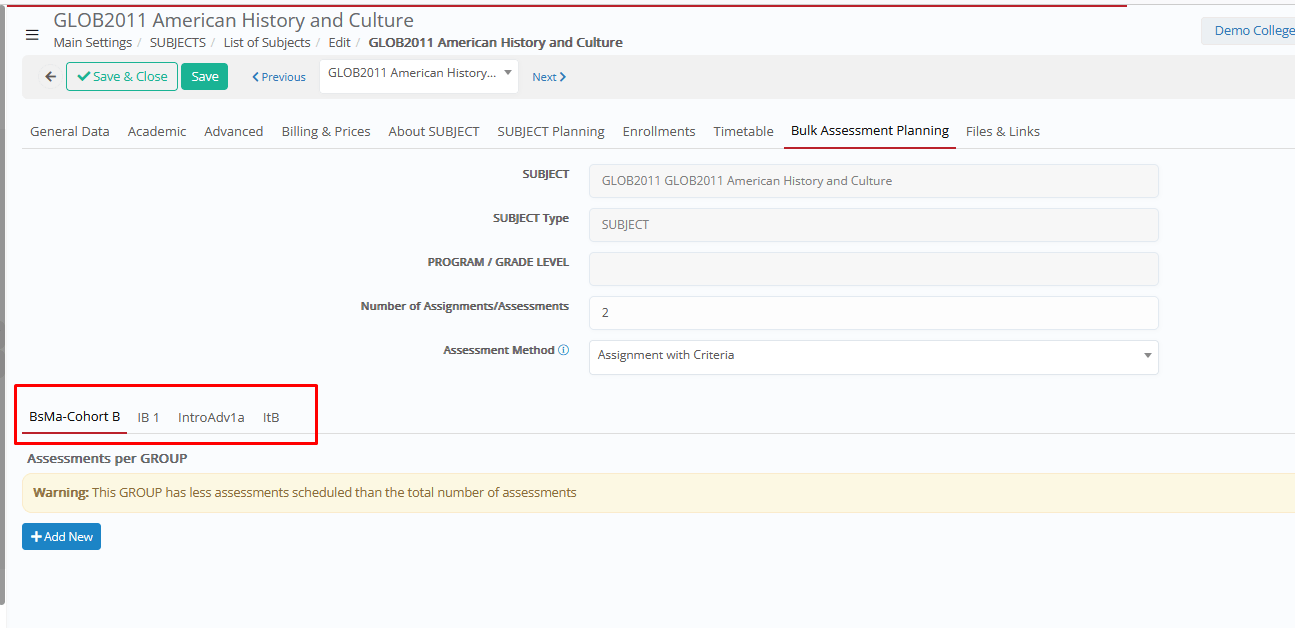Open the Billing & Prices tab
The width and height of the screenshot is (1295, 628).
tap(326, 132)
